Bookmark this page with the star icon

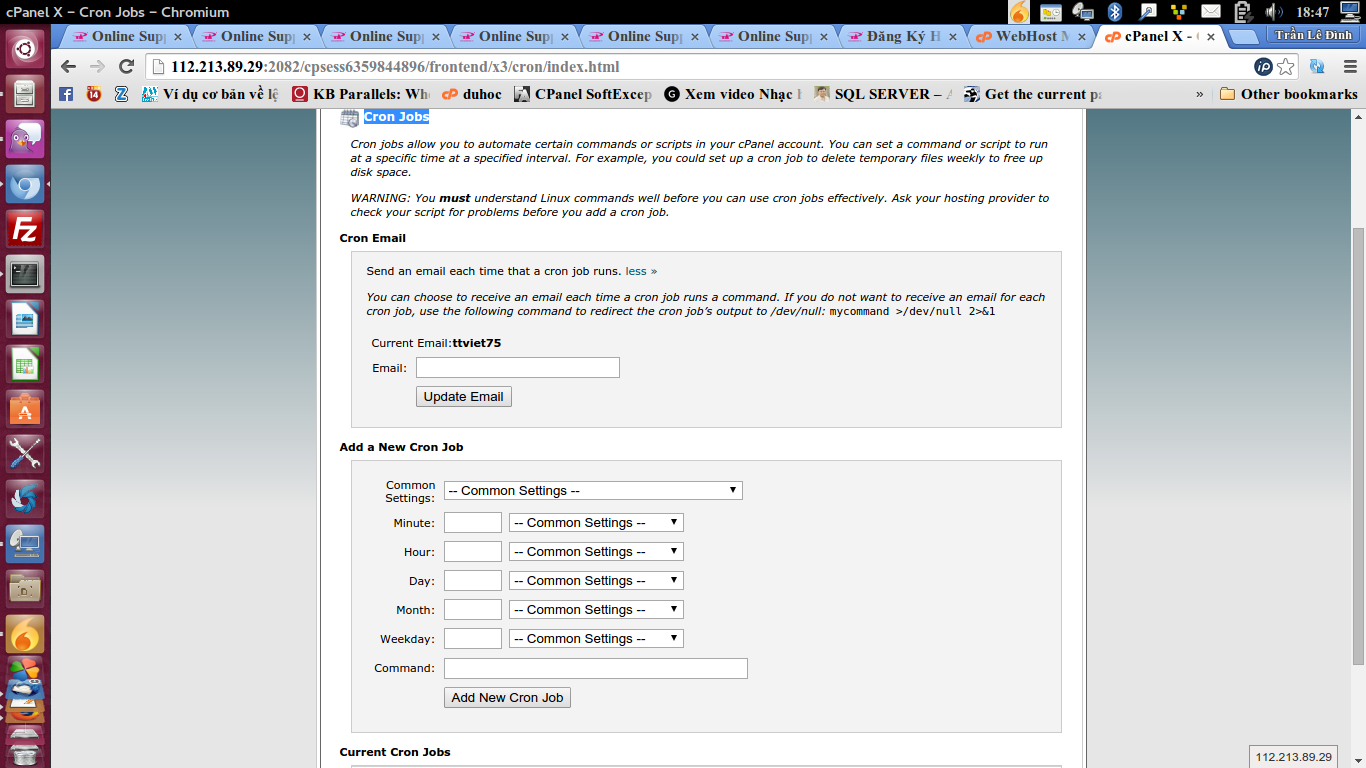click(x=1286, y=67)
